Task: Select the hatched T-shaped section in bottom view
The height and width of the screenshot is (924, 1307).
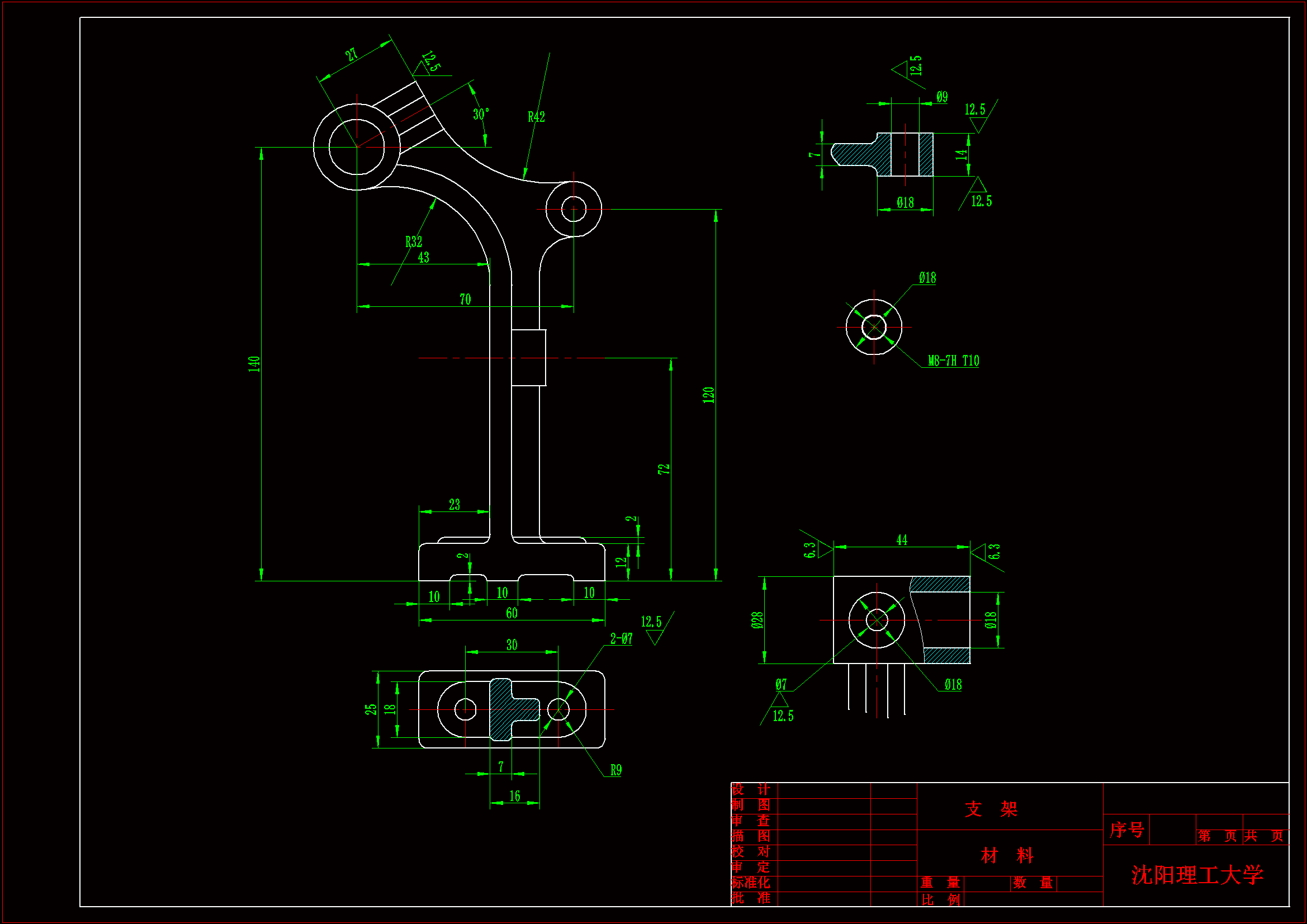Action: 502,709
